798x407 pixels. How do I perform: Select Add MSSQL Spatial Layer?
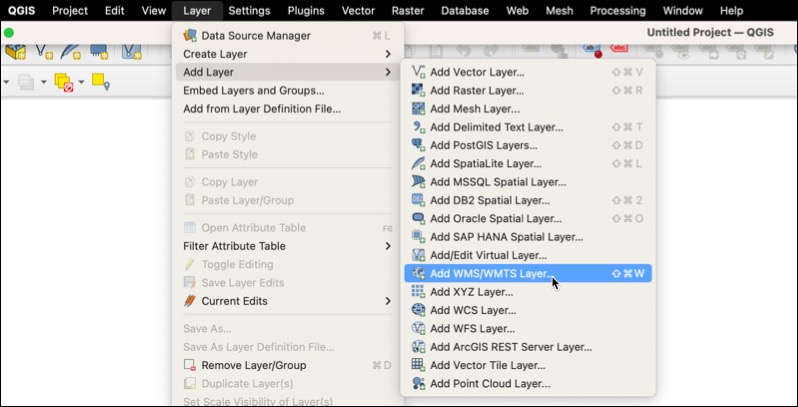528,182
